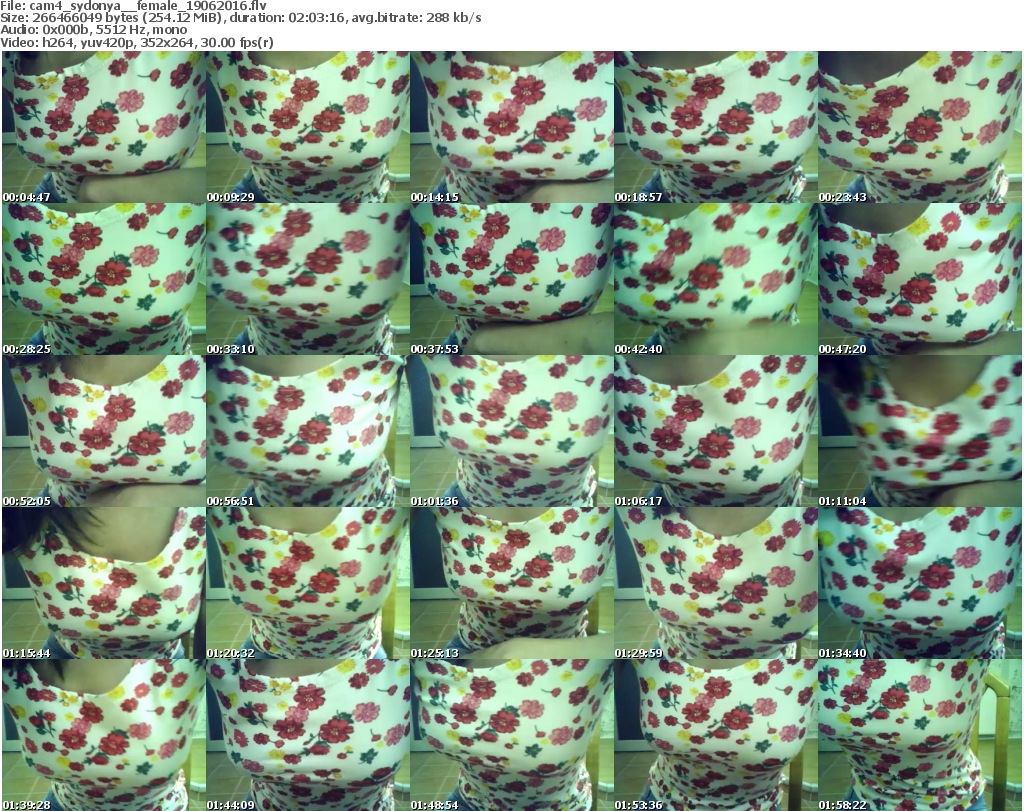Select the thumbnail stamped 00:42:40
Viewport: 1024px width, 811px height.
(716, 279)
